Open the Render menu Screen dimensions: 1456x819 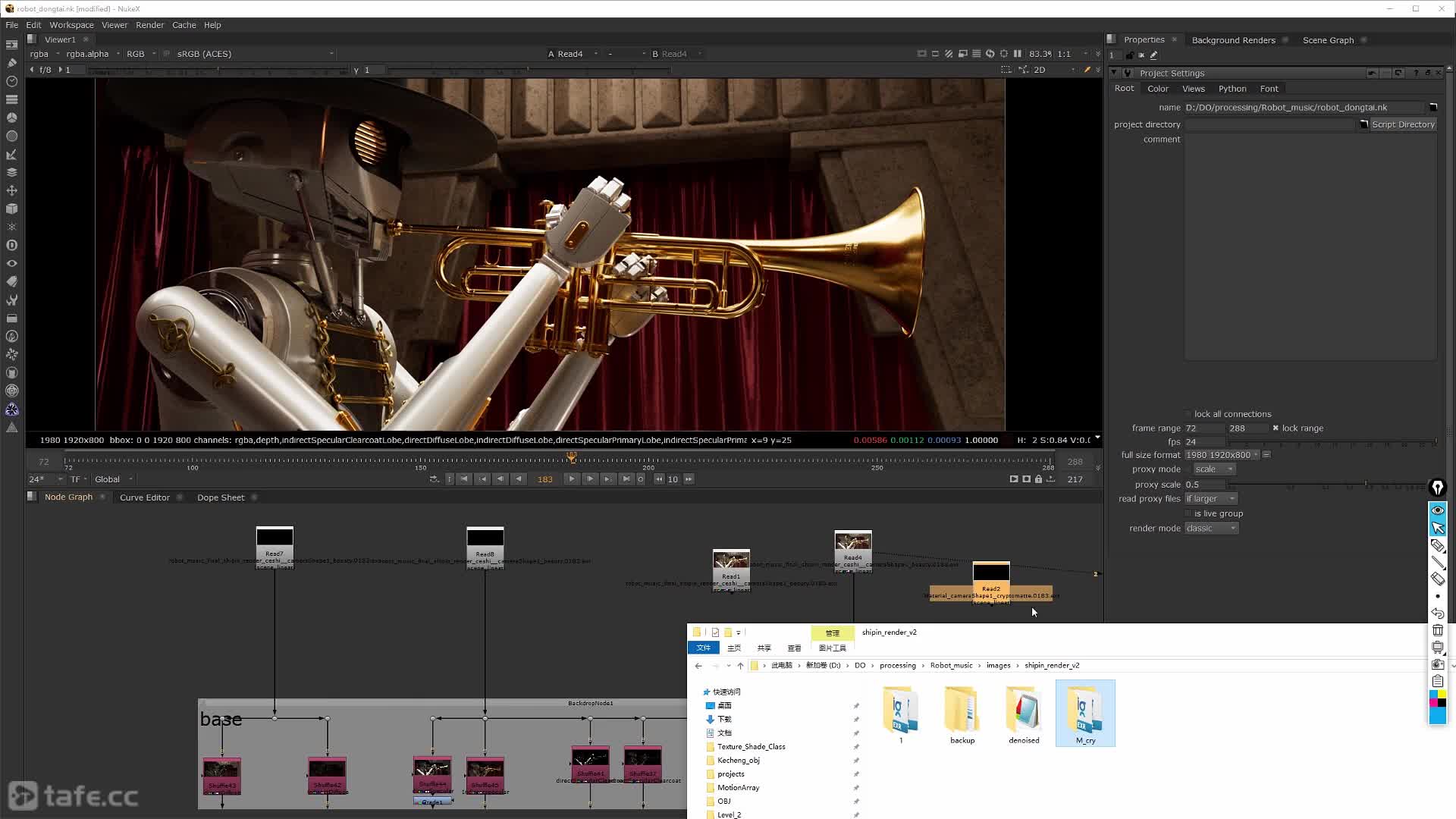tap(149, 25)
